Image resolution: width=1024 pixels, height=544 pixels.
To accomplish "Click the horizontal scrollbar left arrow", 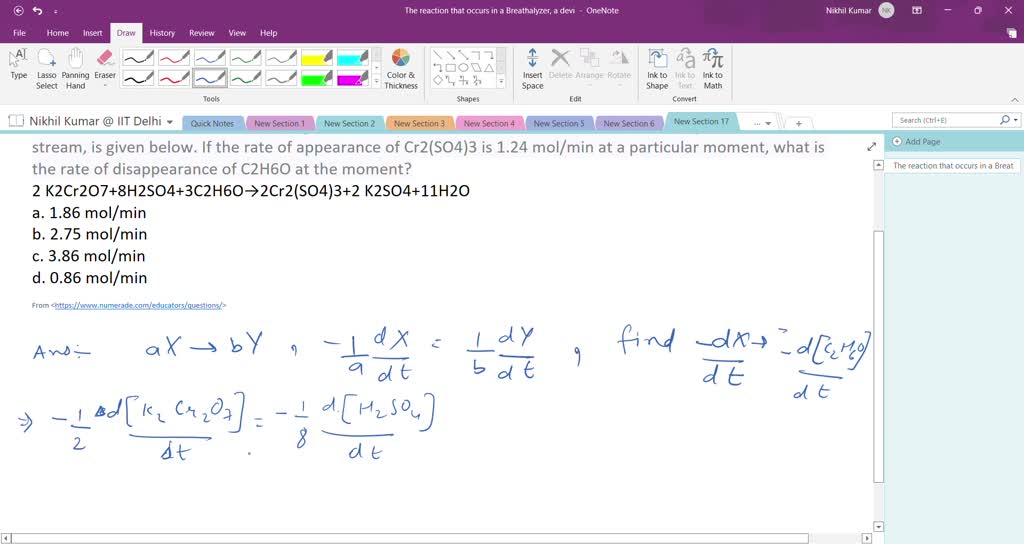I will click(6, 538).
